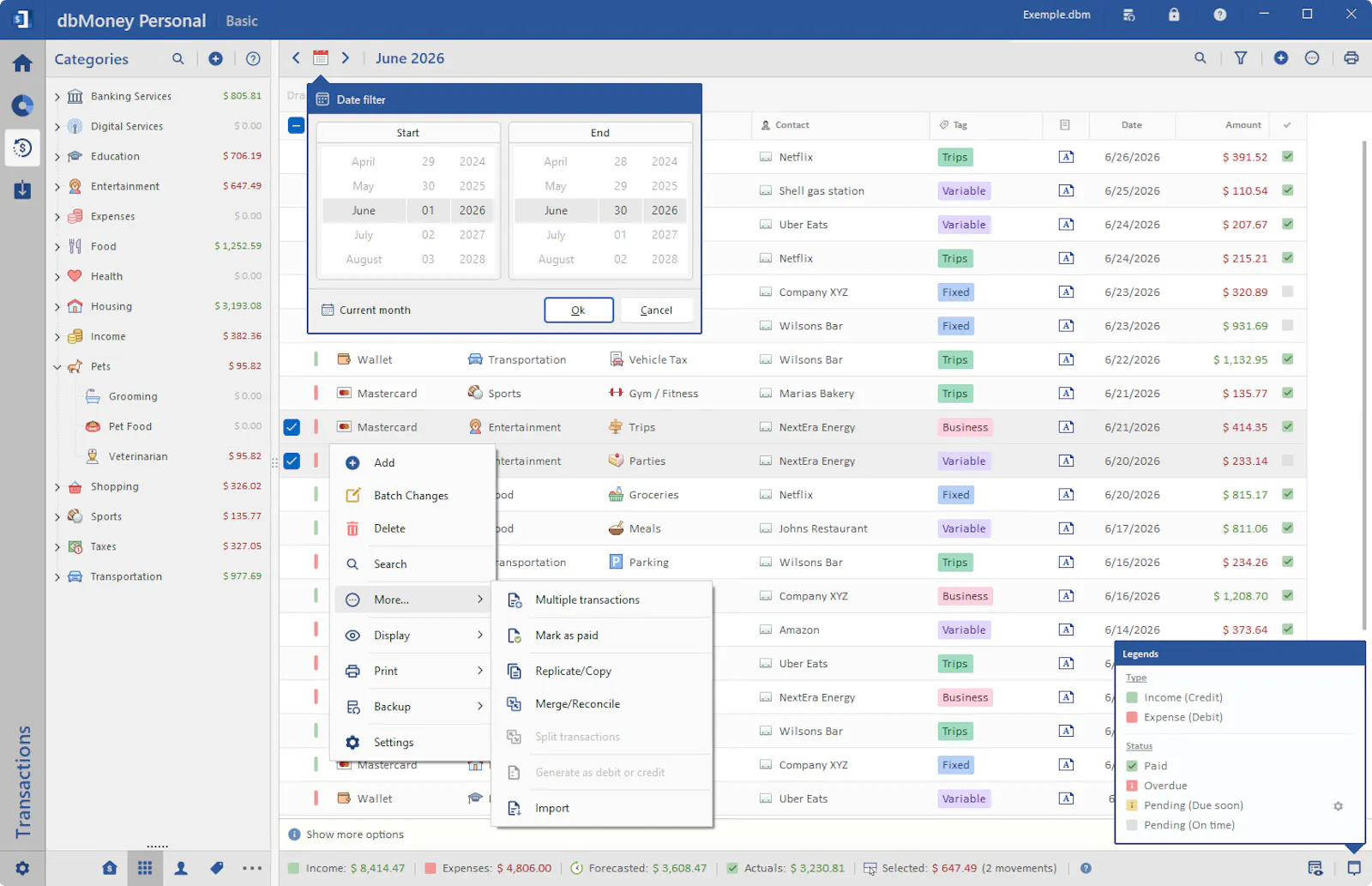Image resolution: width=1372 pixels, height=886 pixels.
Task: Select Mark as paid in submenu
Action: click(x=602, y=636)
